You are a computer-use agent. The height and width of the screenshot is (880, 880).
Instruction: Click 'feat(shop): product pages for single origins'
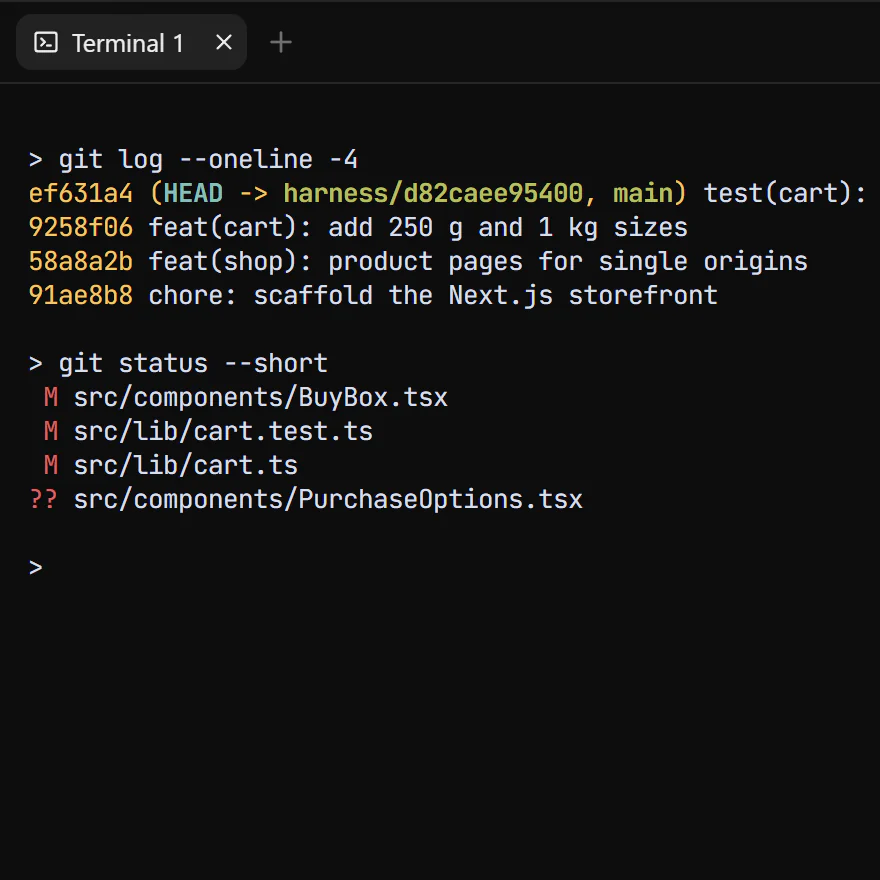(478, 262)
